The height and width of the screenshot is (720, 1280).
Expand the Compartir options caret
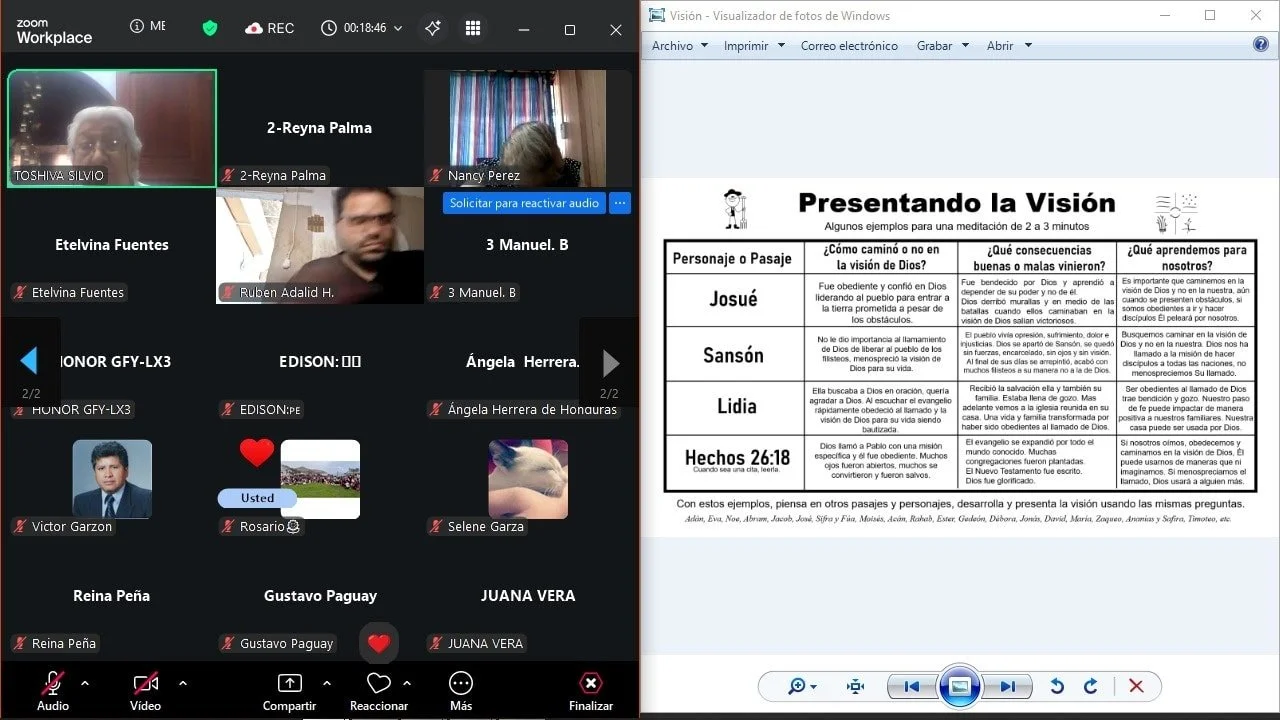pos(327,683)
